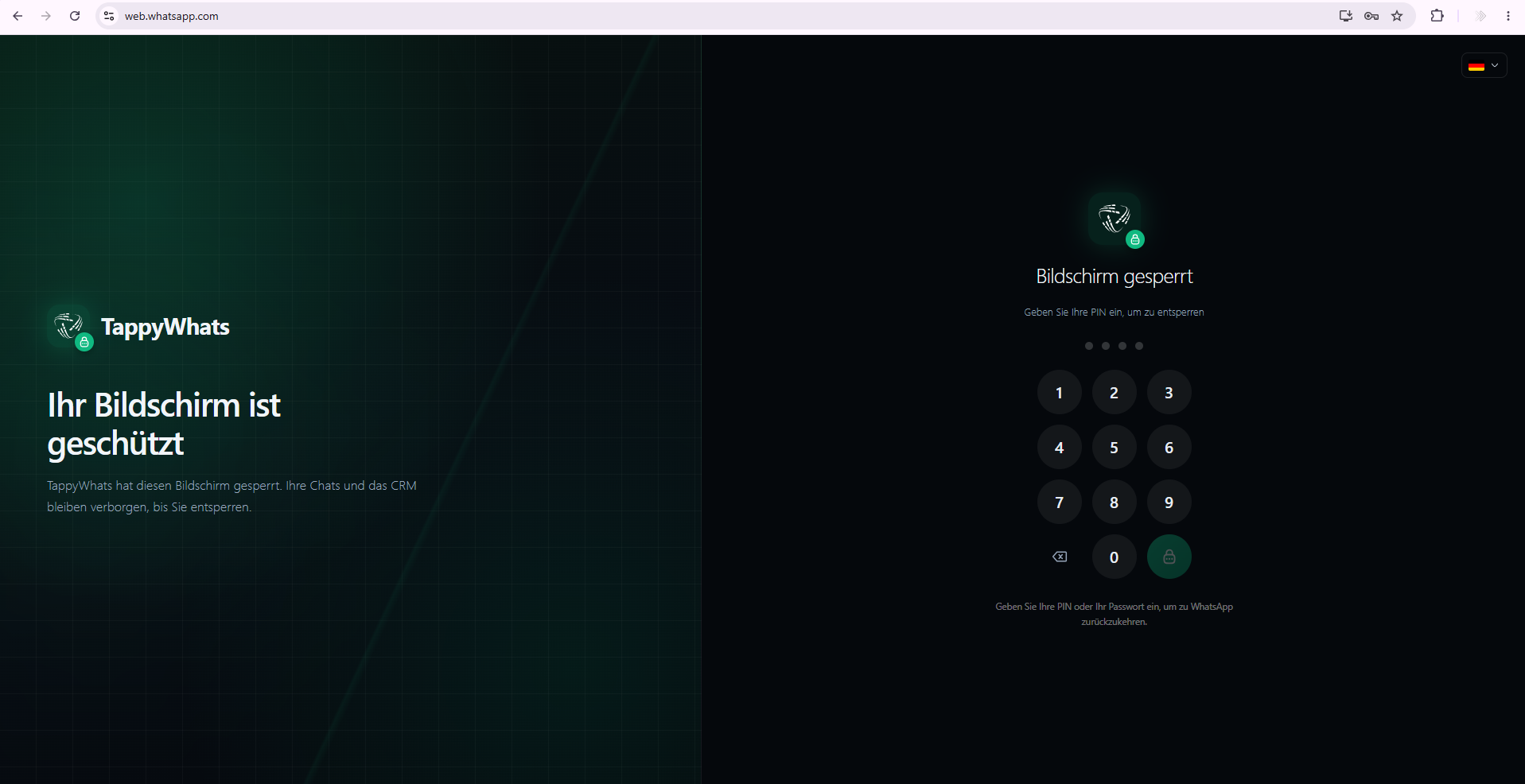Tap keypad digit 5
This screenshot has height=784, width=1525.
point(1114,447)
